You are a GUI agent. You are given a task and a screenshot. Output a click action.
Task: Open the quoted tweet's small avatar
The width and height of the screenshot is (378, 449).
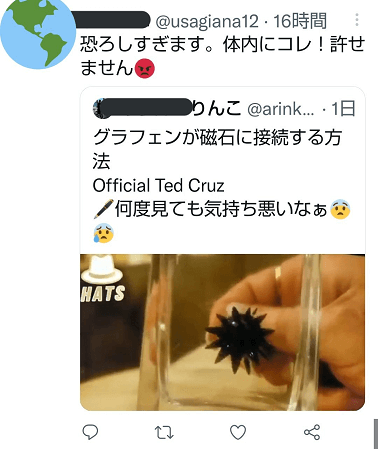click(99, 108)
